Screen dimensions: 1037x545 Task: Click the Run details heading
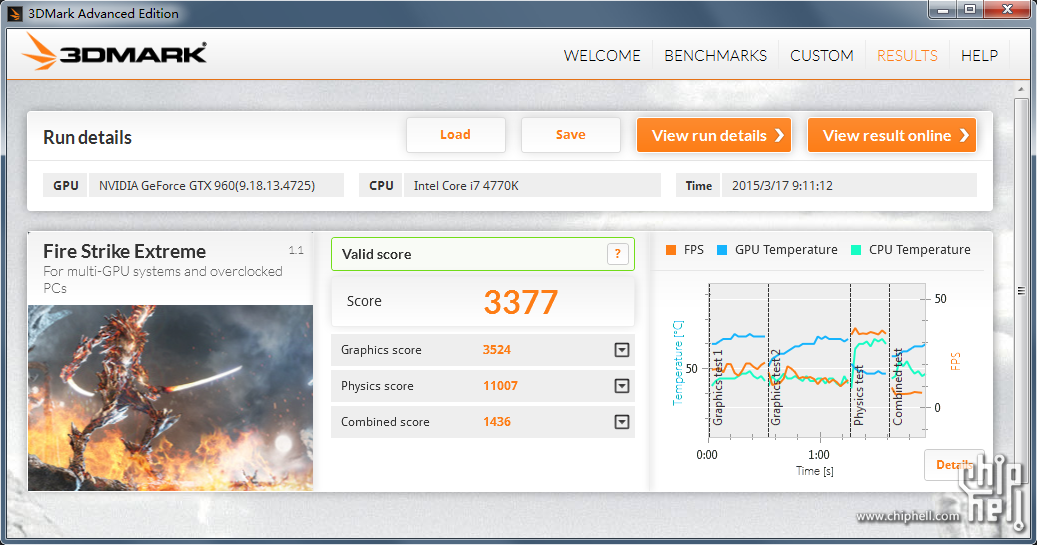coord(87,138)
